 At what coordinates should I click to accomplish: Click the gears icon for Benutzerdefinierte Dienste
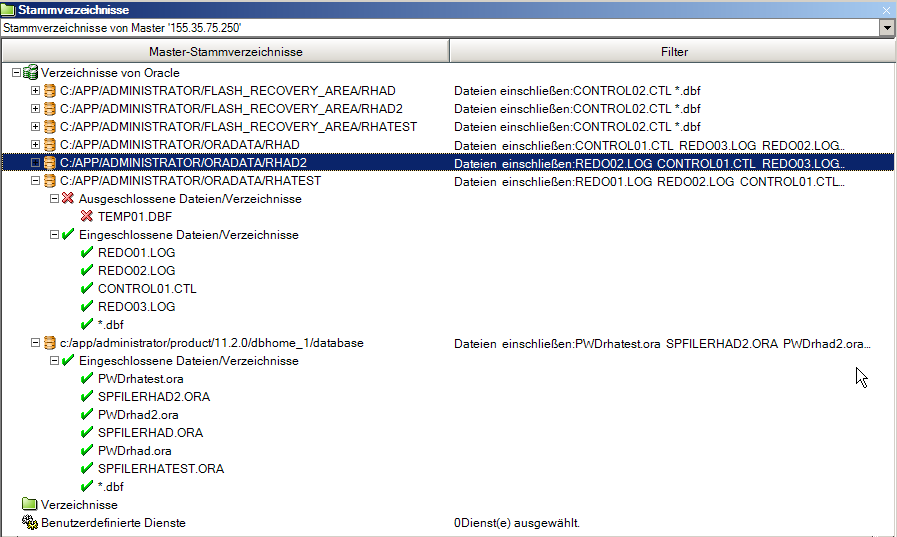tap(29, 523)
